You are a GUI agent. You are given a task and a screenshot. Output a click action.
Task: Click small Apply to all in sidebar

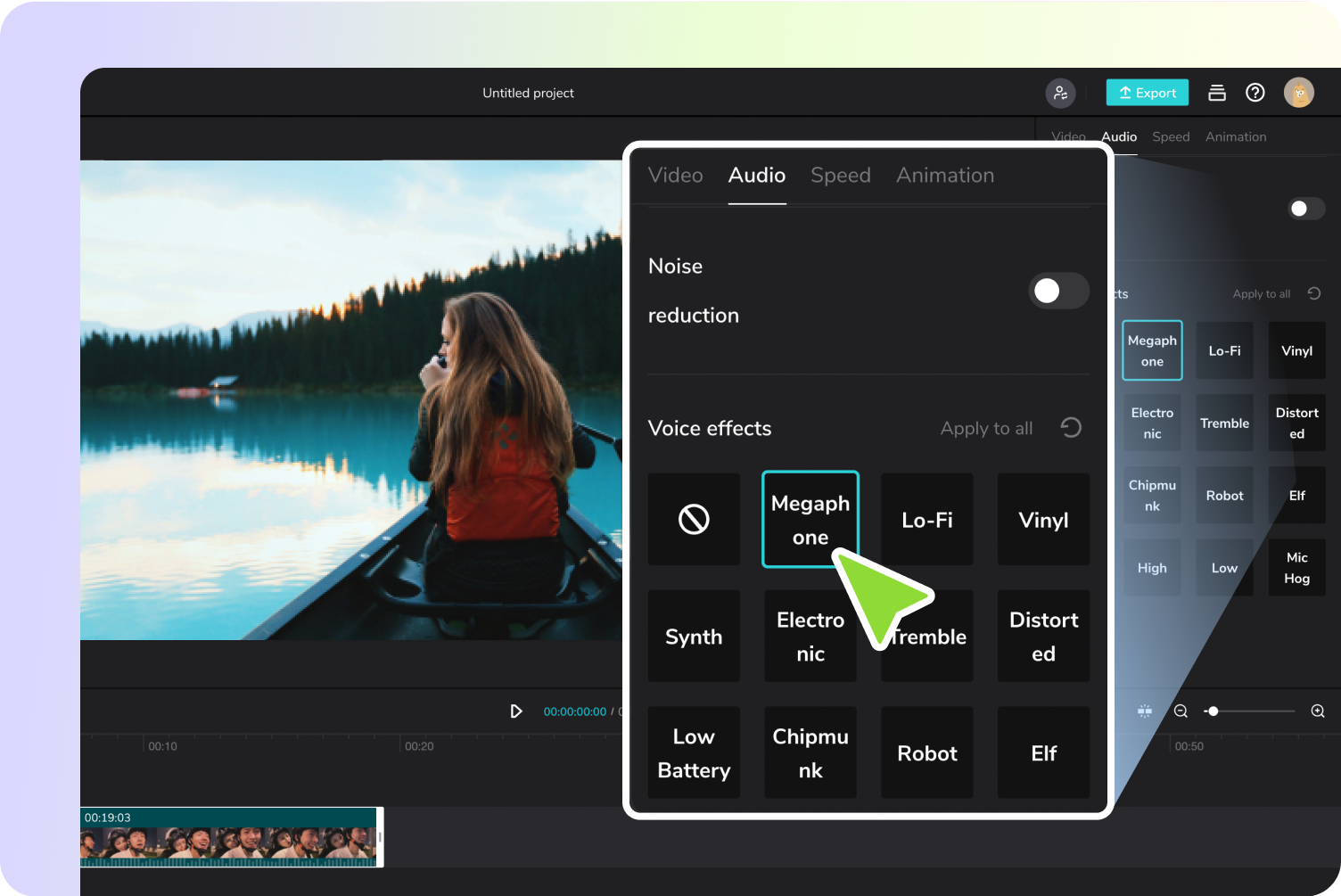tap(1262, 294)
